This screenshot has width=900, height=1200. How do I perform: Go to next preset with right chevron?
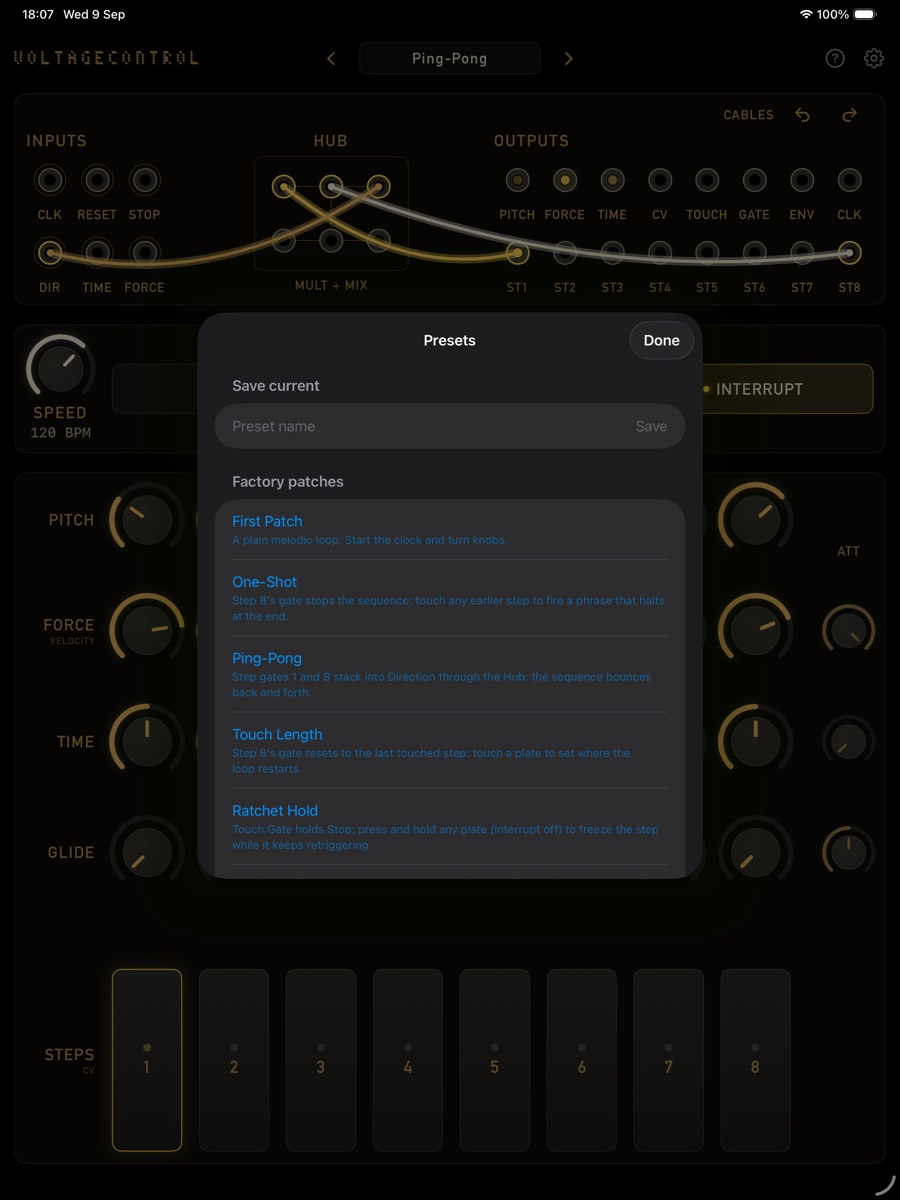568,59
